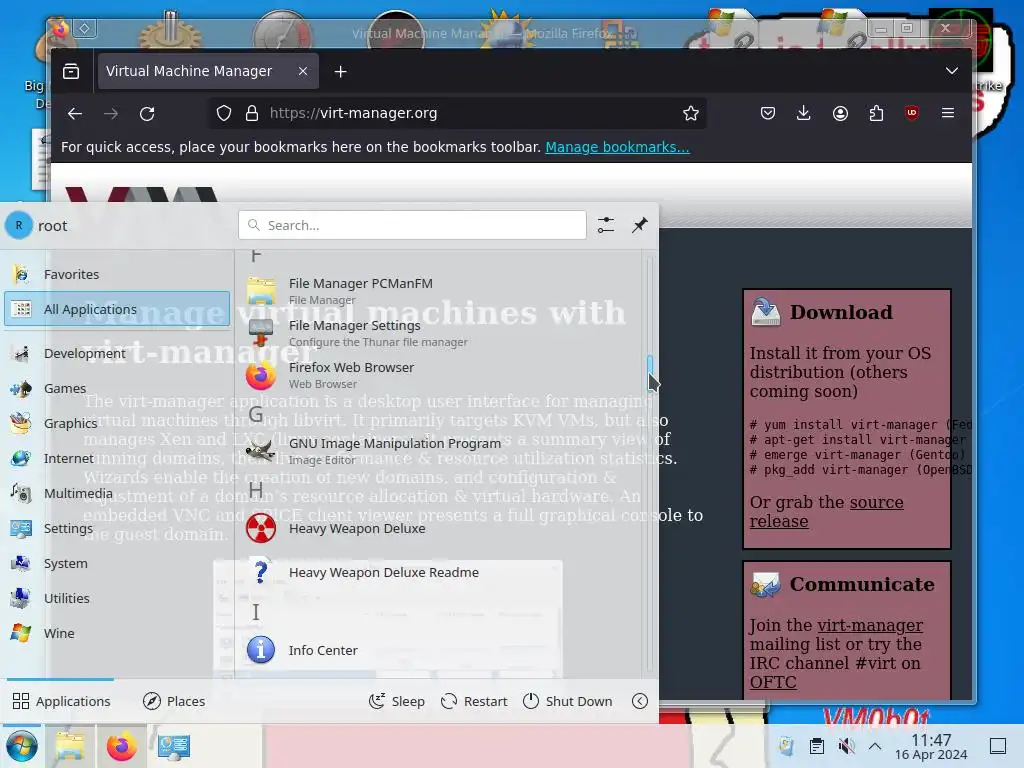Click the Sleep button

396,701
